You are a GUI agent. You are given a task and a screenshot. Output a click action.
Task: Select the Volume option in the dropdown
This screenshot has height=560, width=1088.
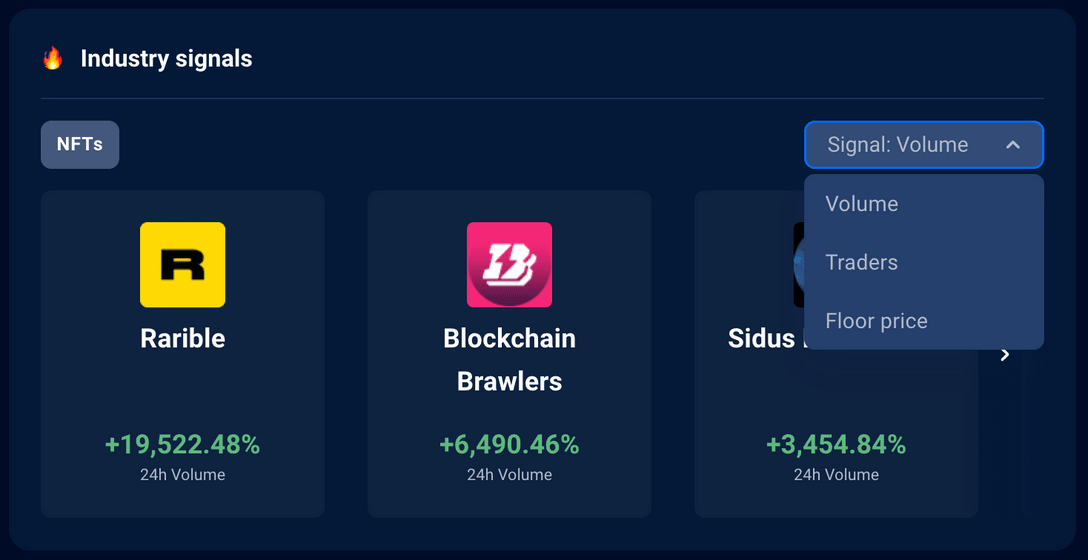[x=862, y=204]
